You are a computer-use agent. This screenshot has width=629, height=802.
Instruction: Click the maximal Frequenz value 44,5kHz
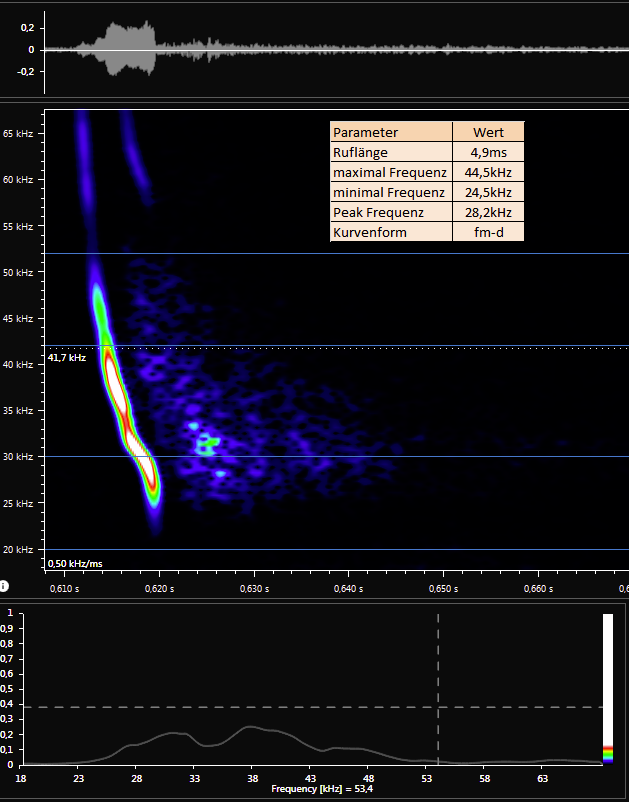(x=489, y=172)
